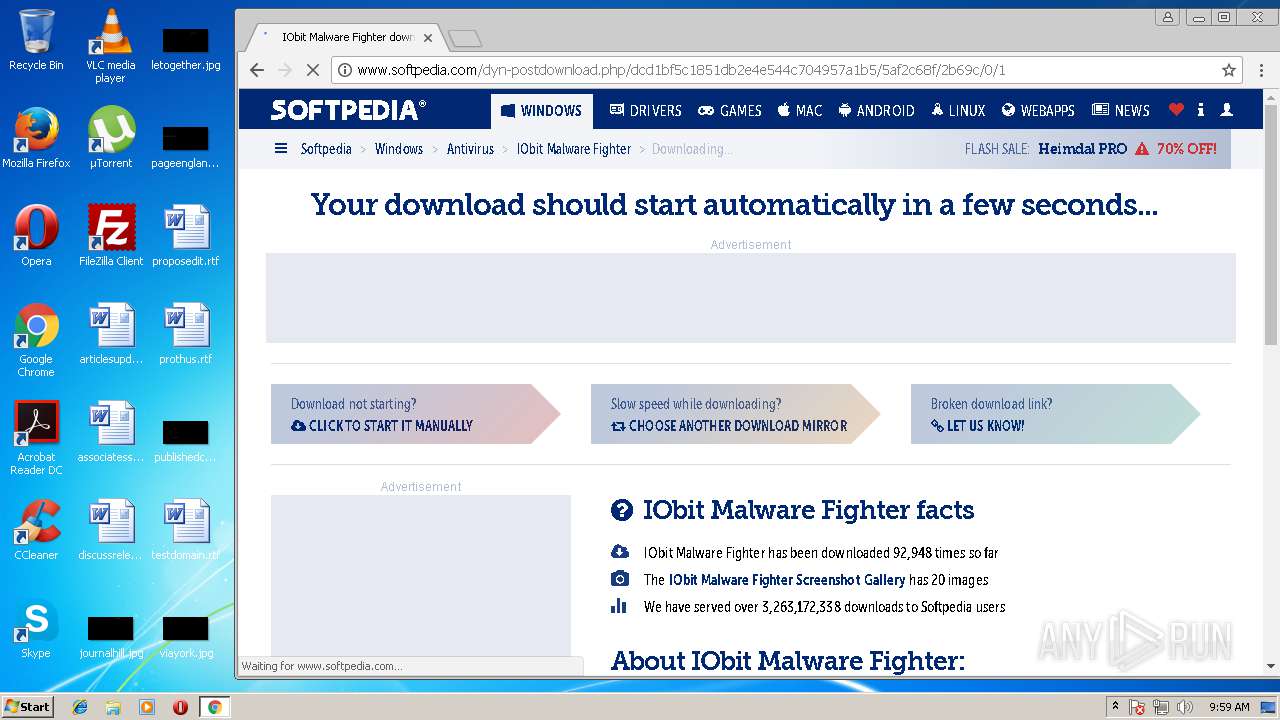Select the CCleaner desktop icon

click(x=36, y=530)
